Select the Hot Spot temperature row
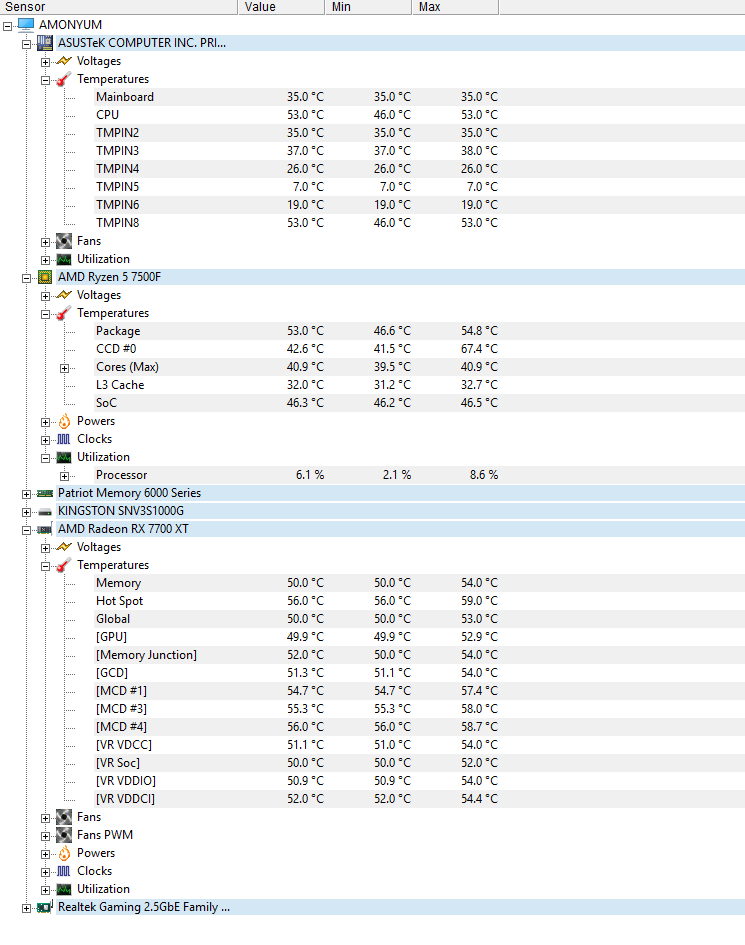The width and height of the screenshot is (745, 945). [x=419, y=601]
